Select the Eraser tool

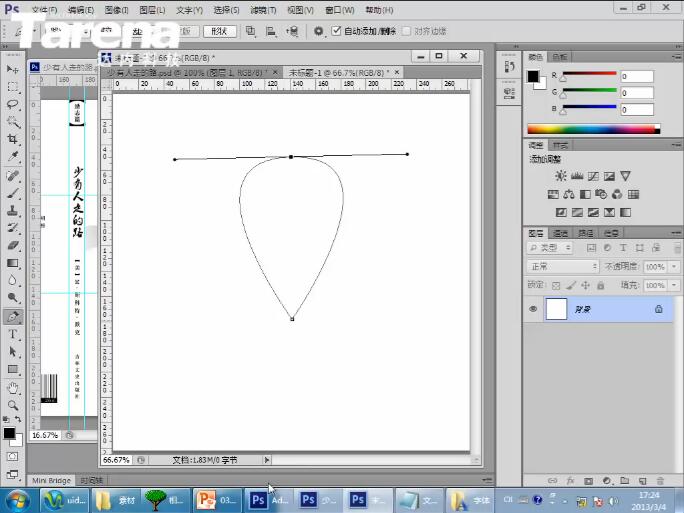[x=13, y=246]
